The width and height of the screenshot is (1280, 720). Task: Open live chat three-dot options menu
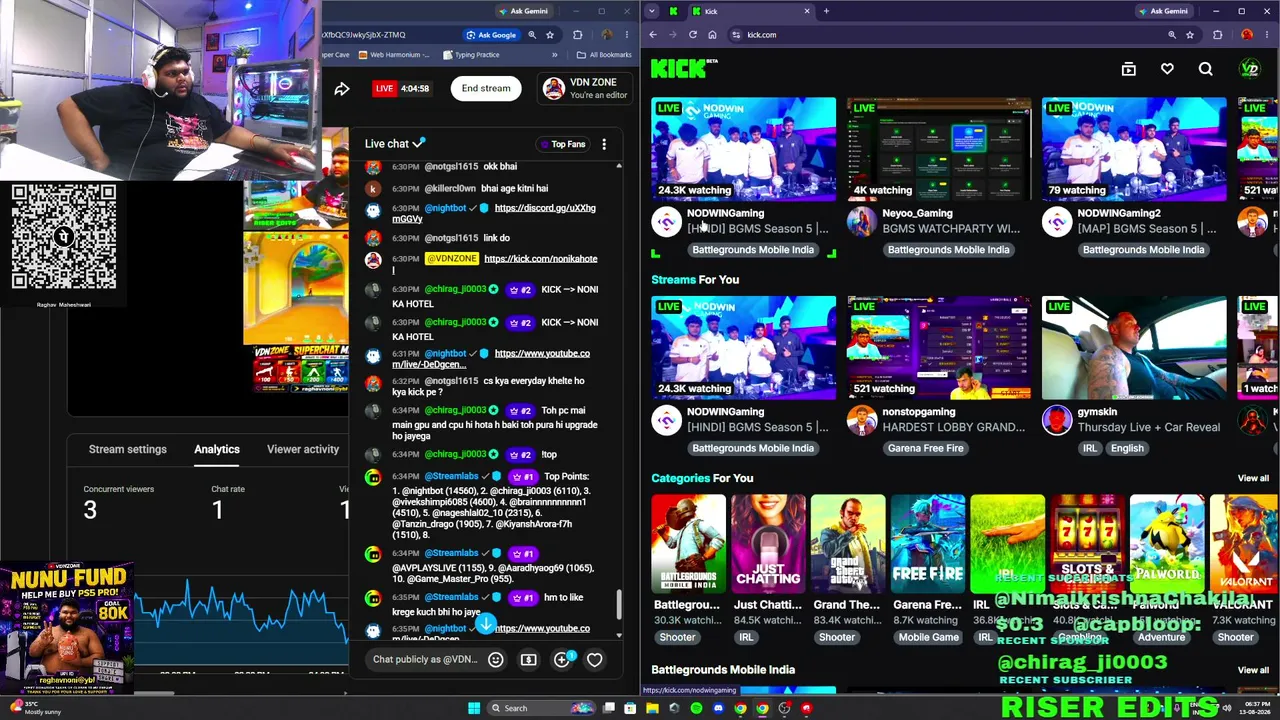(x=604, y=144)
